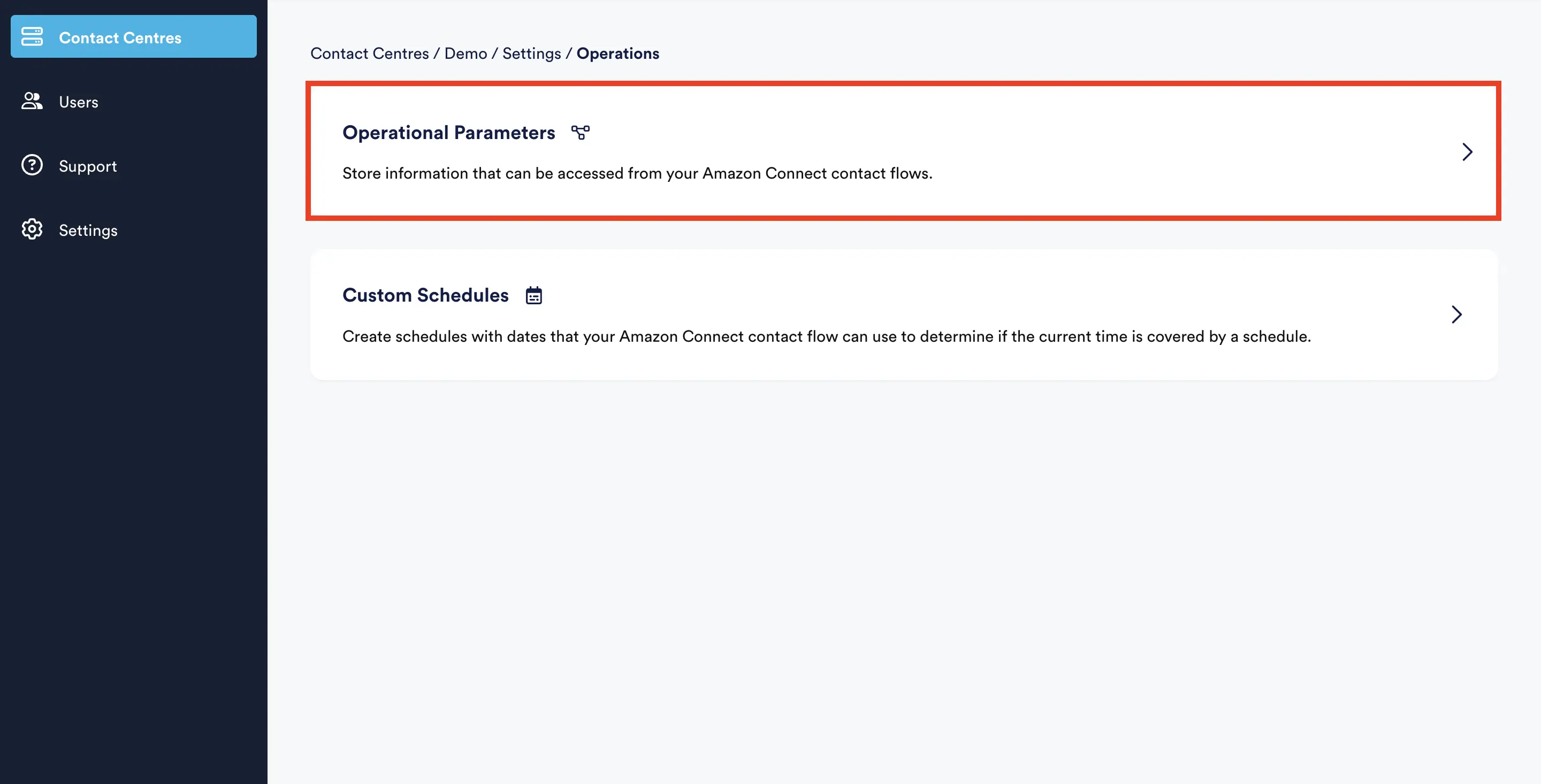Click the network icon beside Operational Parameters
This screenshot has width=1541, height=784.
tap(579, 132)
